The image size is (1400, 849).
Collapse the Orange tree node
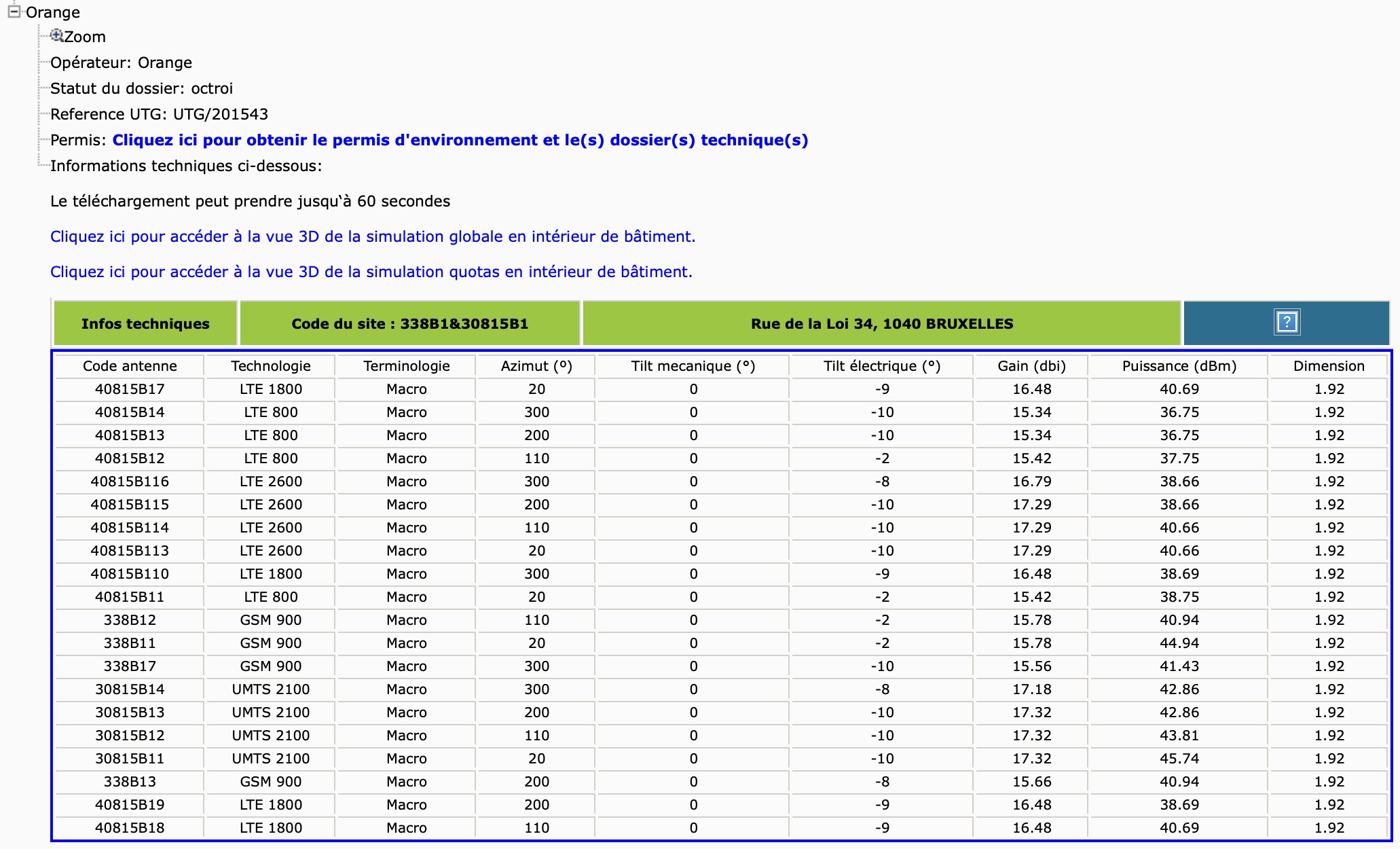click(14, 12)
